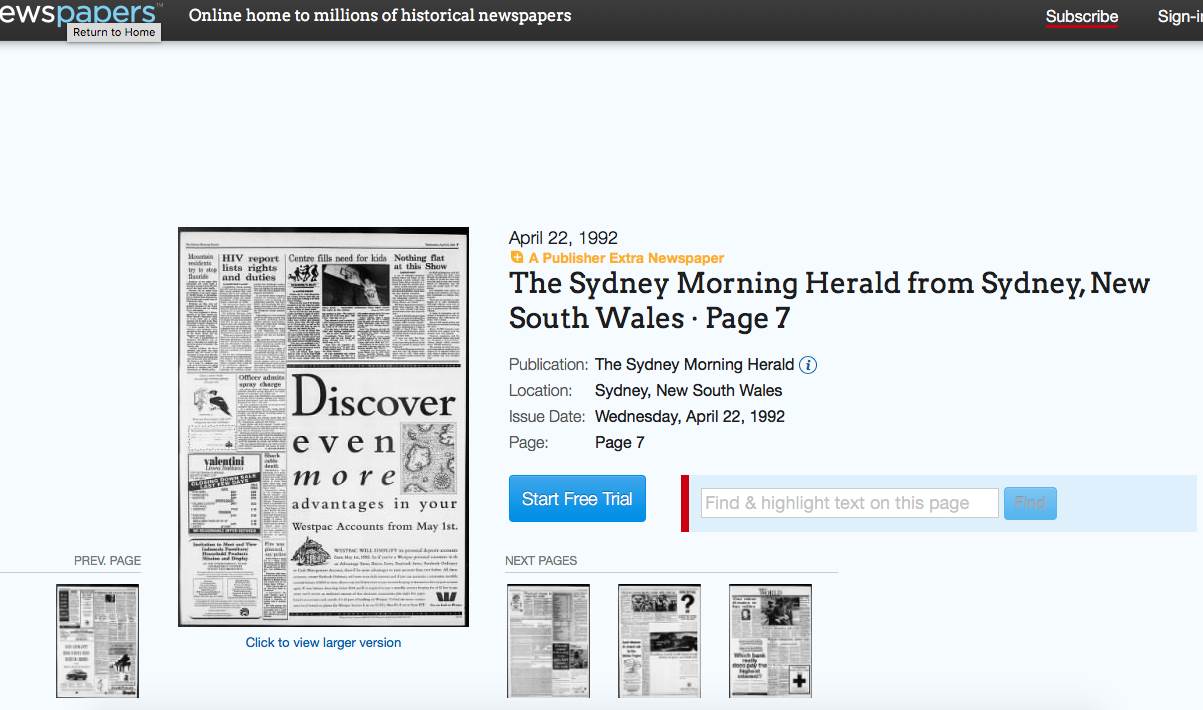Open the Sign-in link in the header
The image size is (1203, 710).
[x=1179, y=16]
